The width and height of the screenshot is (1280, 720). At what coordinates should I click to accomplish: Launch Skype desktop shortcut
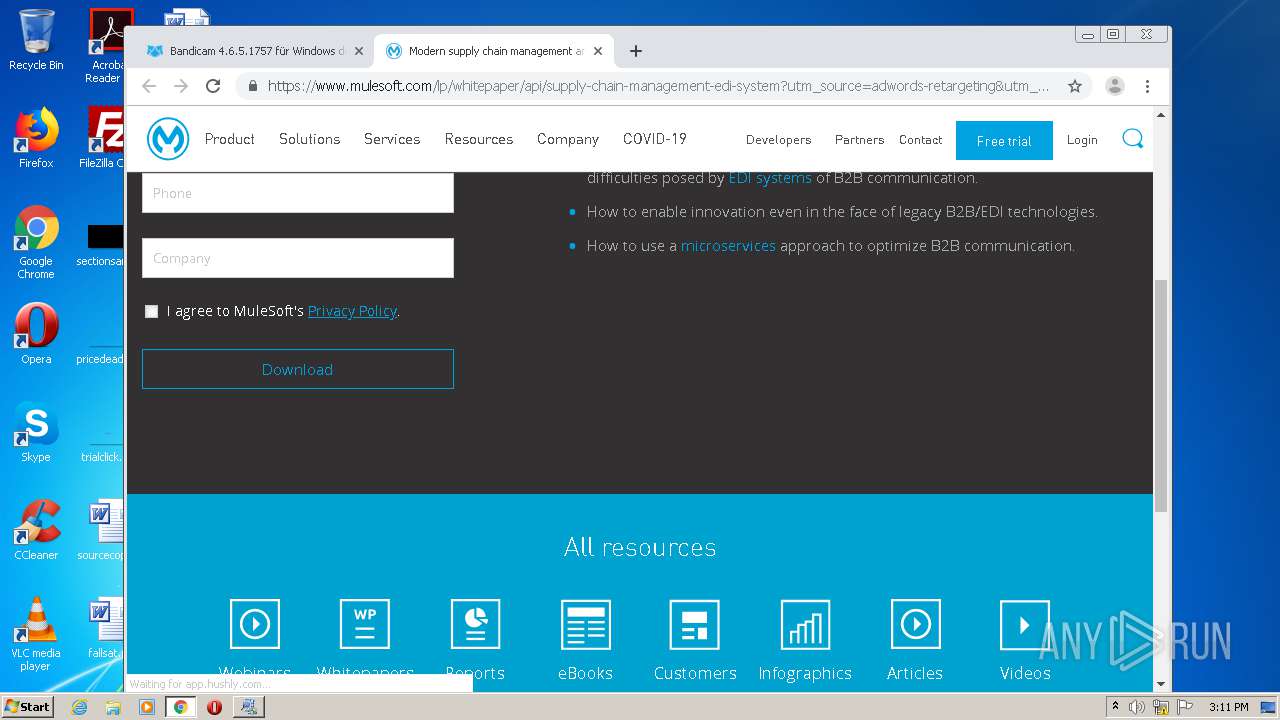(x=36, y=432)
